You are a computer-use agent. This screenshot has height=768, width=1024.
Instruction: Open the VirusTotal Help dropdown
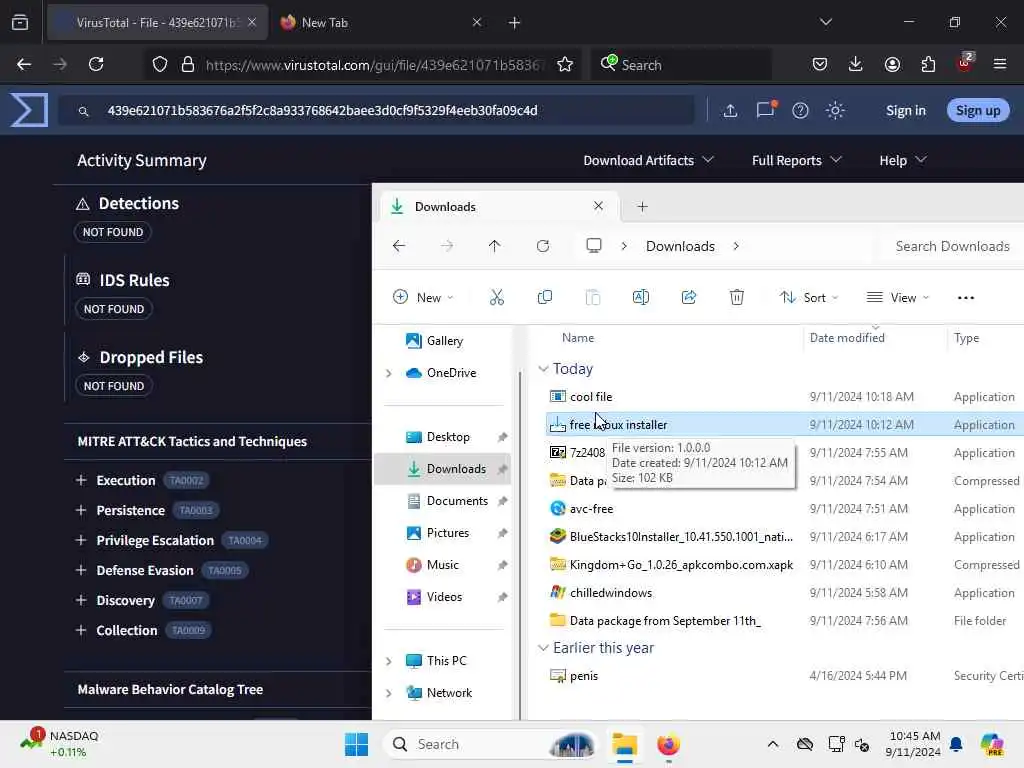click(903, 160)
